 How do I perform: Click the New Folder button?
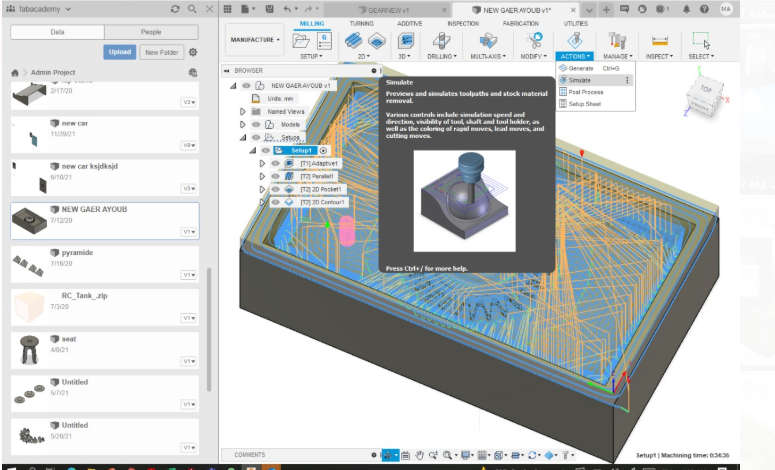(162, 52)
